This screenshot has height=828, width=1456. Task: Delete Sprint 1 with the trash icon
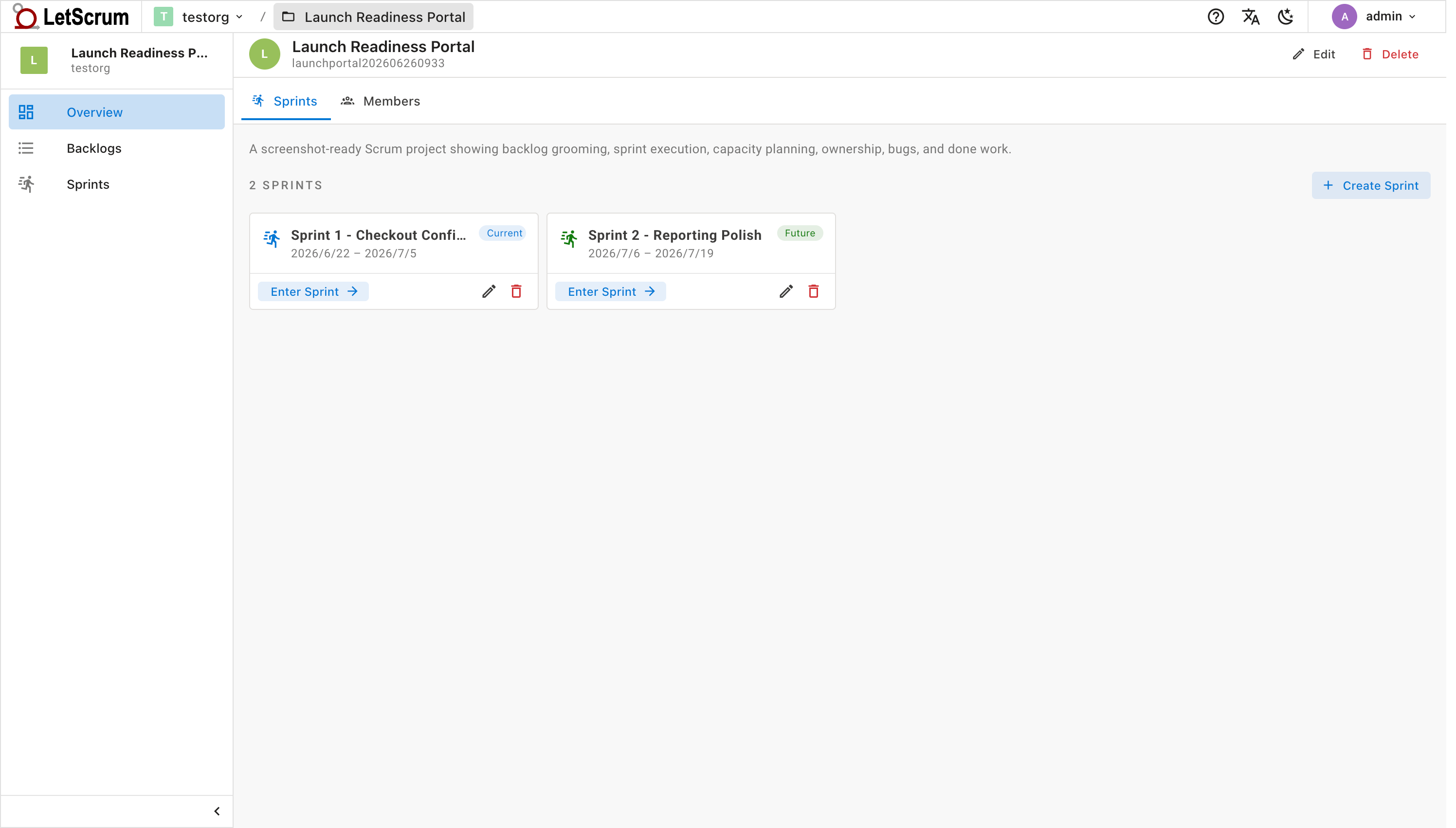(516, 291)
